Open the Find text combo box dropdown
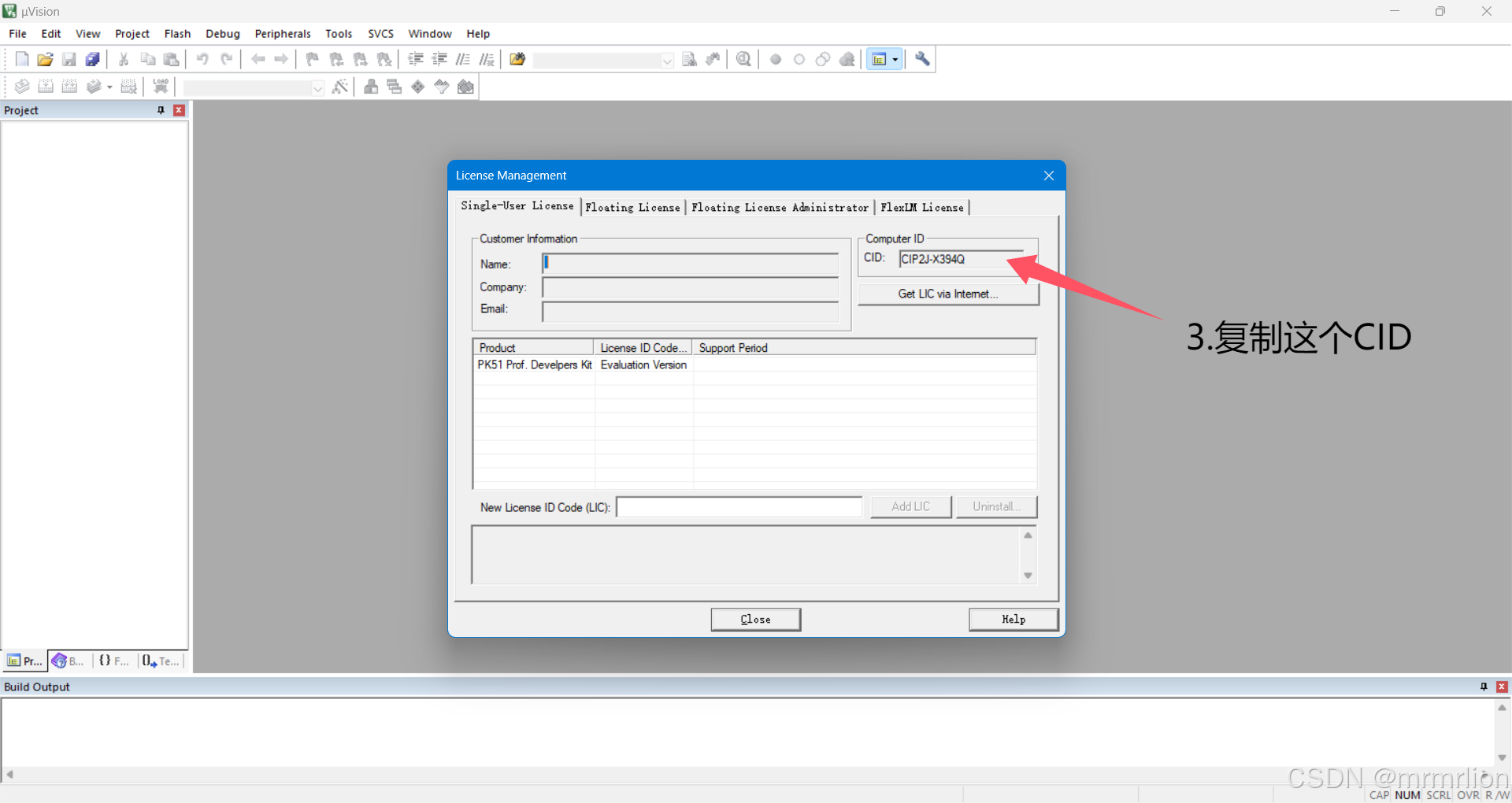Image resolution: width=1512 pixels, height=803 pixels. click(667, 61)
